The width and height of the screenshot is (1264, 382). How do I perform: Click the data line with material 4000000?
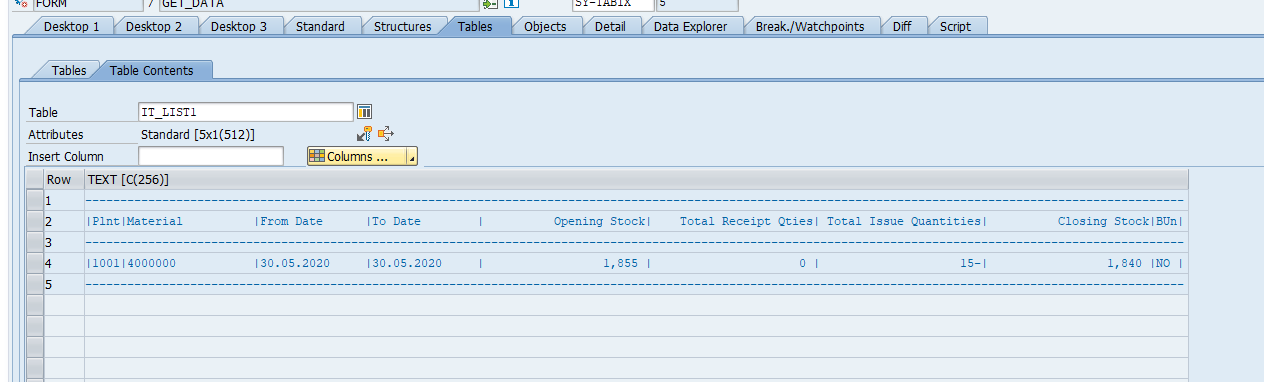[x=636, y=263]
